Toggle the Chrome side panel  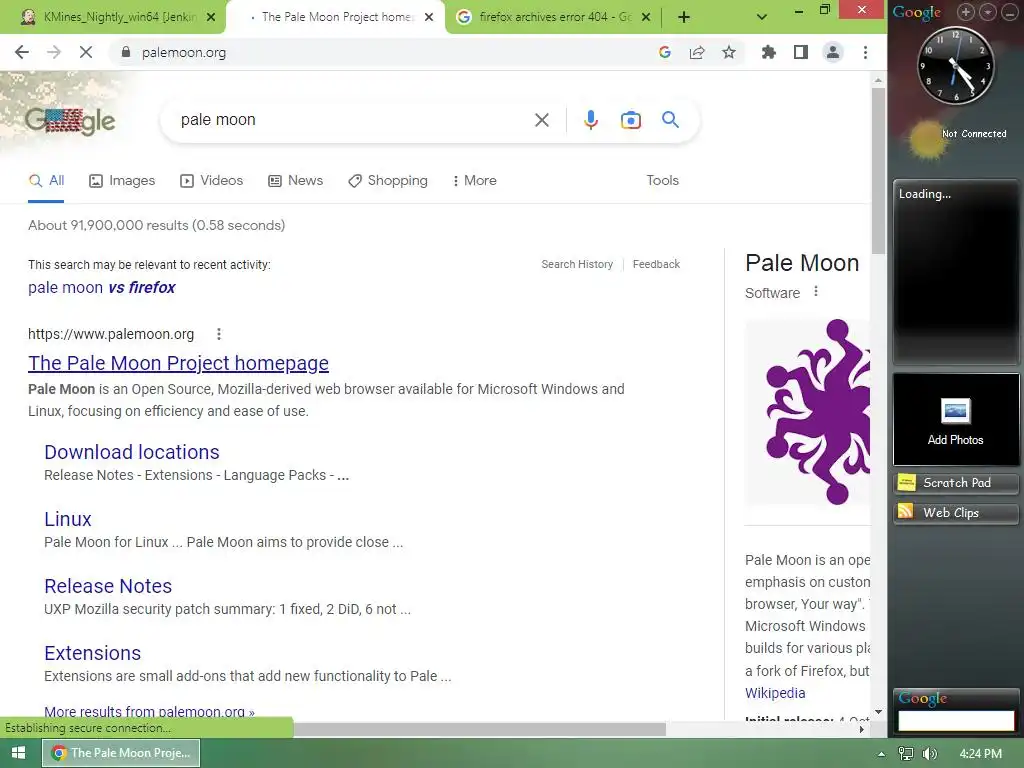click(801, 52)
